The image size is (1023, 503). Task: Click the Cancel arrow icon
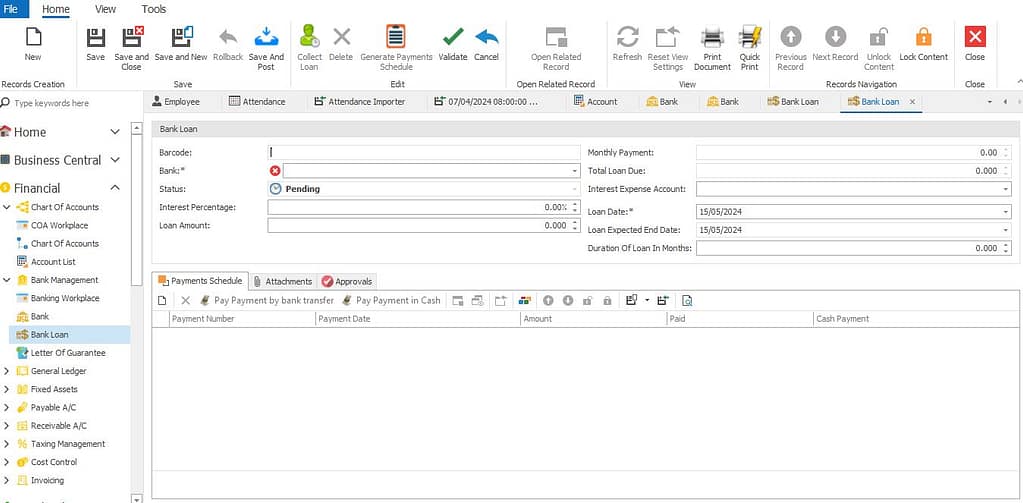487,37
